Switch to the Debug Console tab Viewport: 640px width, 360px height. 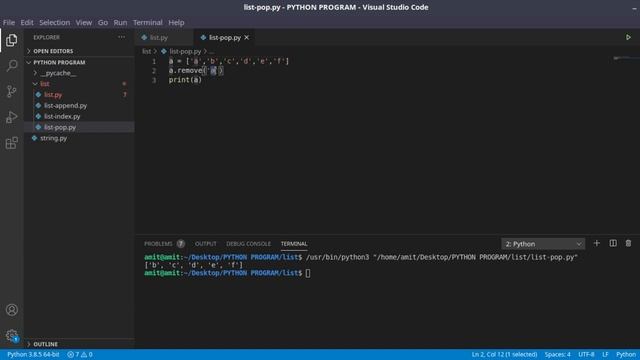tap(248, 244)
